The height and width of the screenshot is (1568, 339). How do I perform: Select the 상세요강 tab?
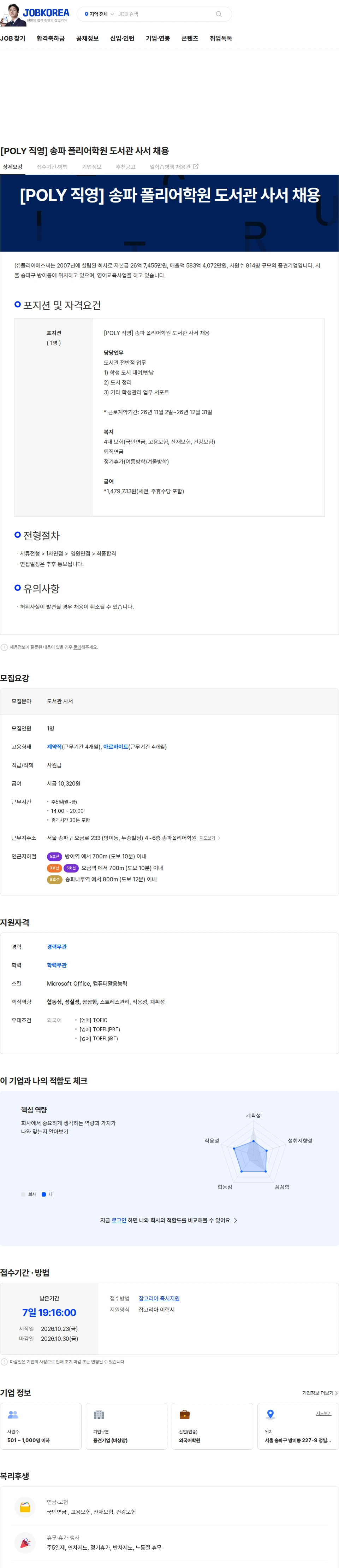[x=12, y=167]
